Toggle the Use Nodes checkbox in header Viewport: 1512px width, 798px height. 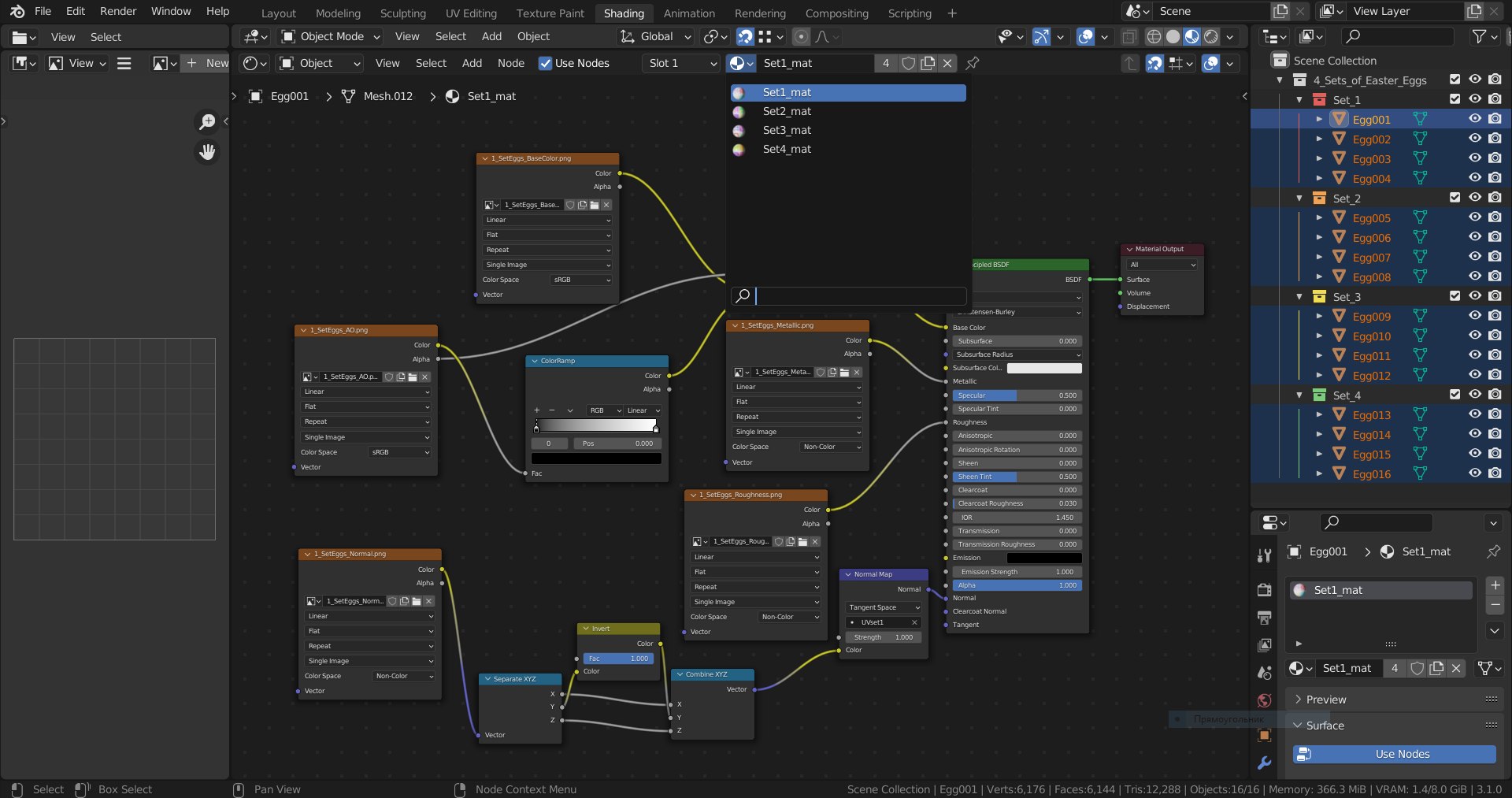tap(545, 63)
